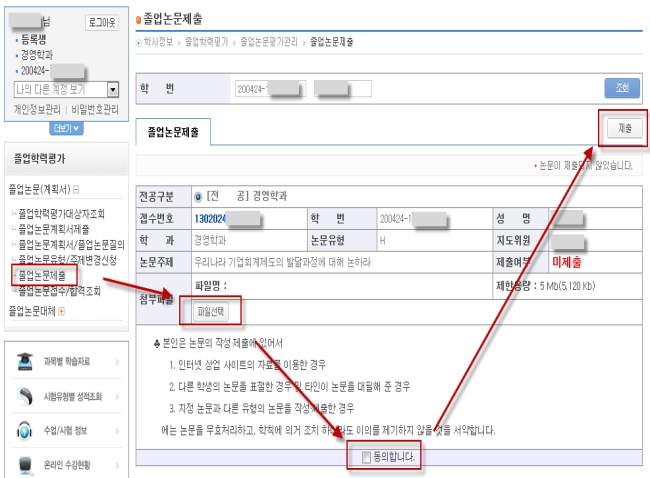Expand the 졸업논문대체 tree section
This screenshot has height=478, width=650.
tap(61, 311)
